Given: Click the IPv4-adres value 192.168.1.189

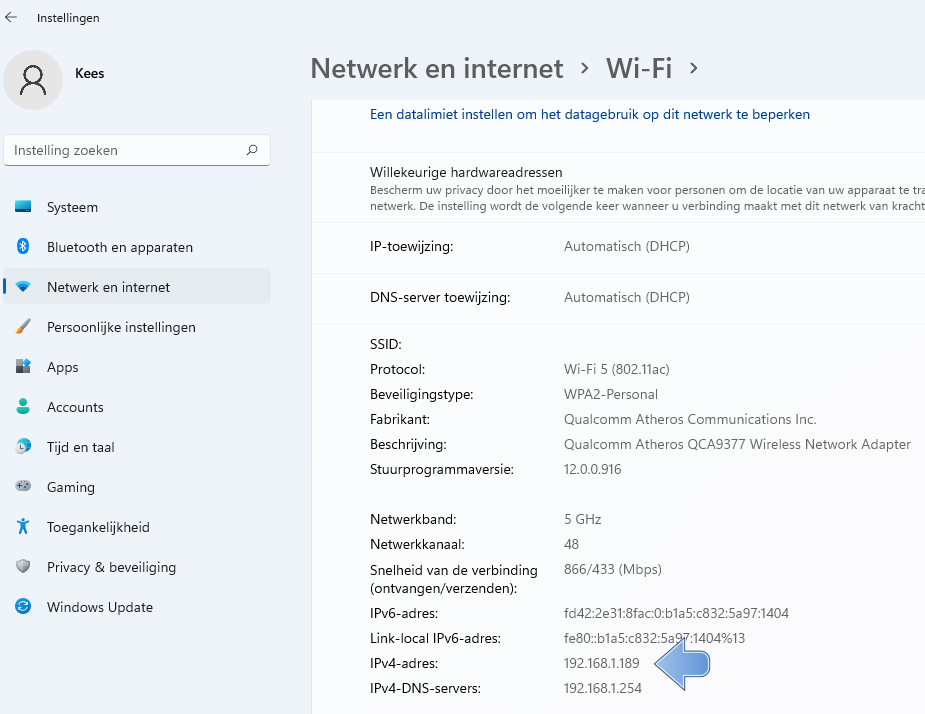Looking at the screenshot, I should tap(601, 663).
